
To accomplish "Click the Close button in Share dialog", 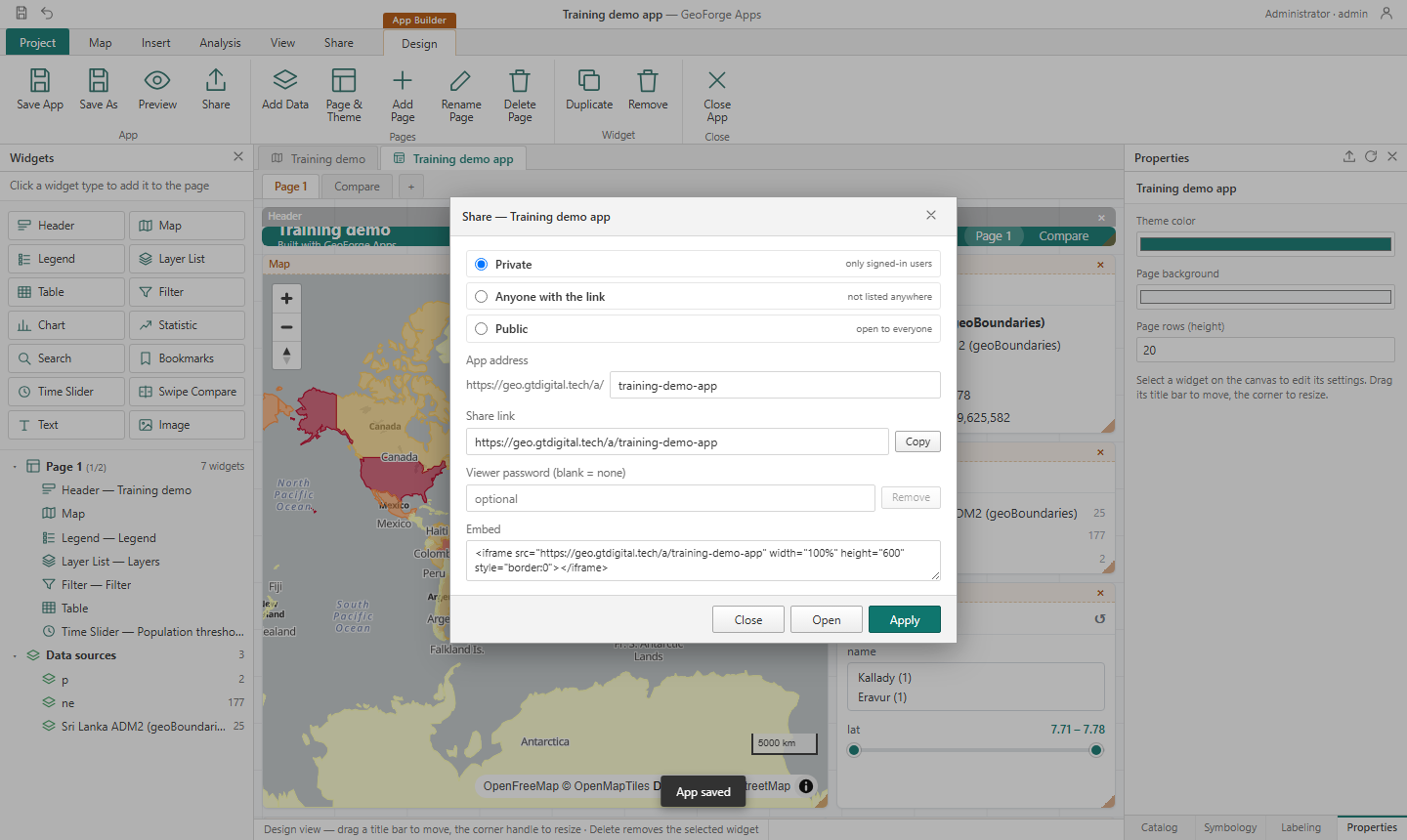I will click(748, 620).
